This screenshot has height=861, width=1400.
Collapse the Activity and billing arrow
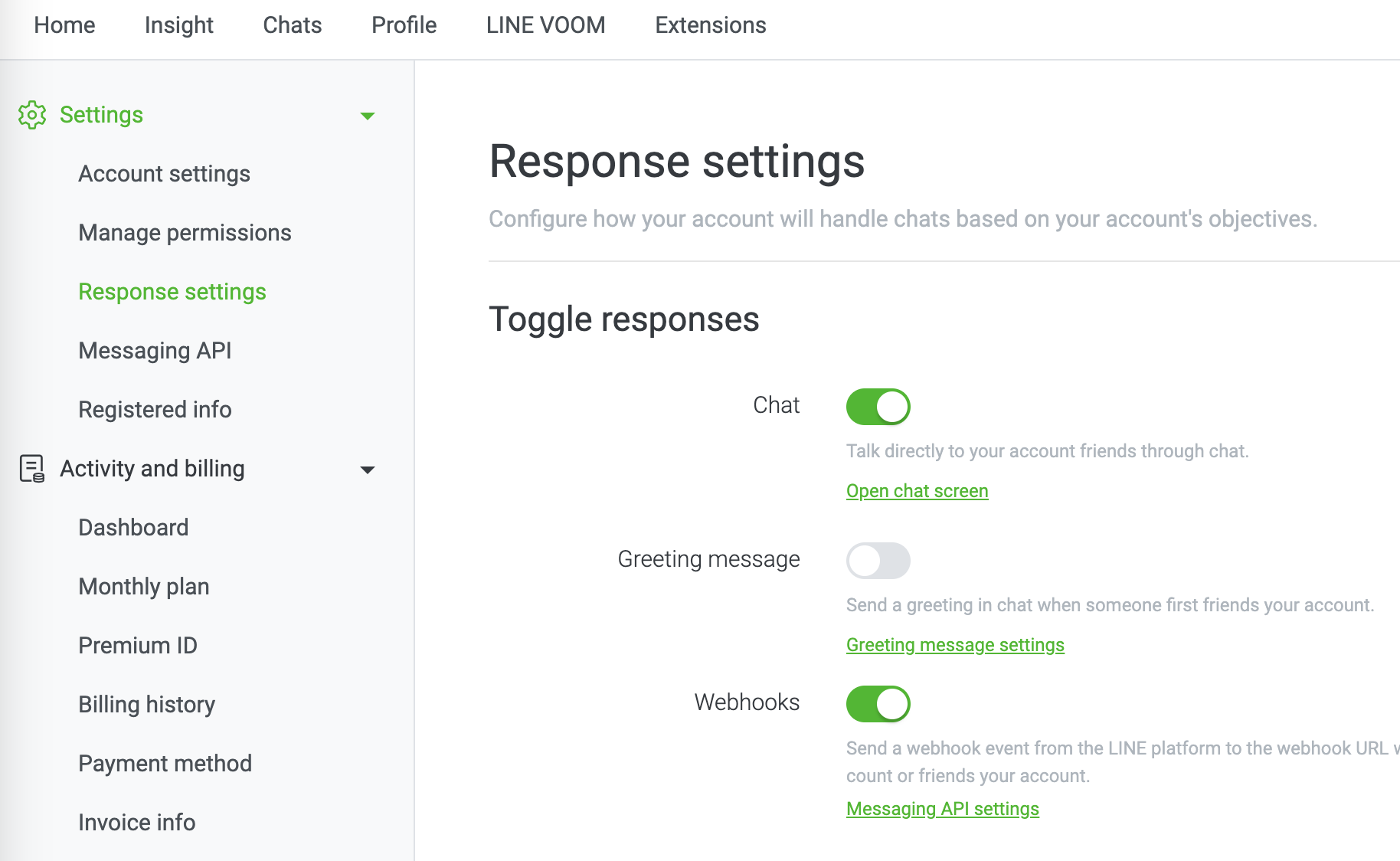(x=368, y=470)
